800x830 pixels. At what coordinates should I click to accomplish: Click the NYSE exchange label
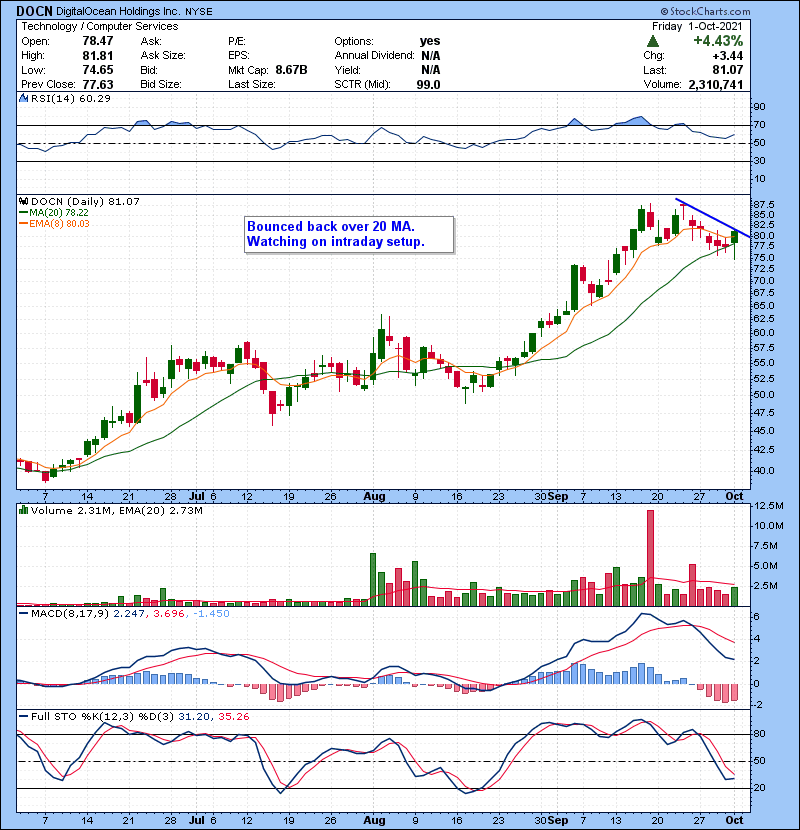(x=199, y=11)
